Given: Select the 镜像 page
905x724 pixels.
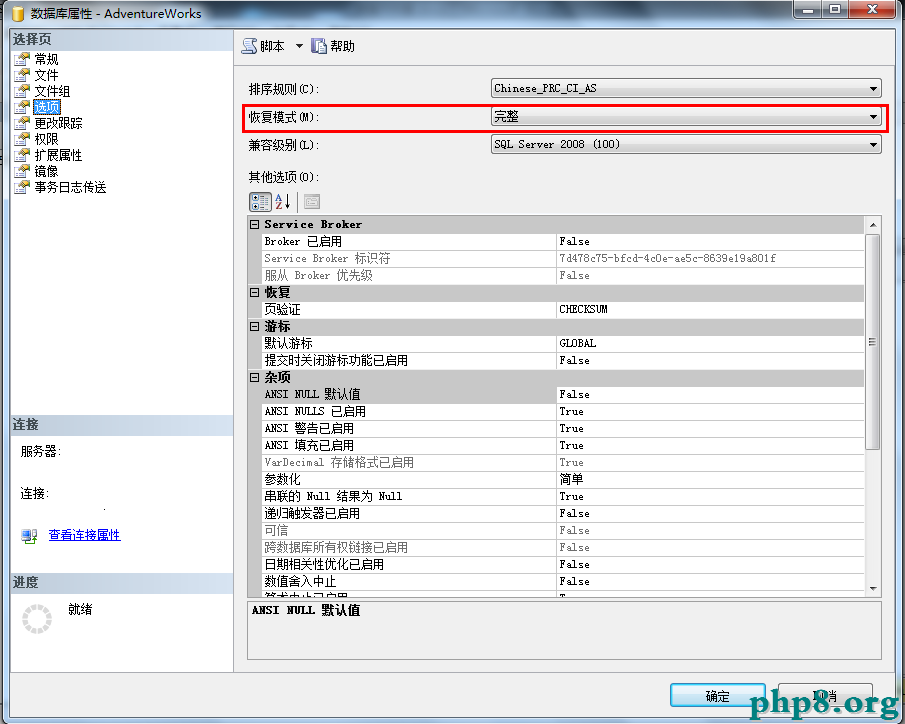Looking at the screenshot, I should [46, 171].
